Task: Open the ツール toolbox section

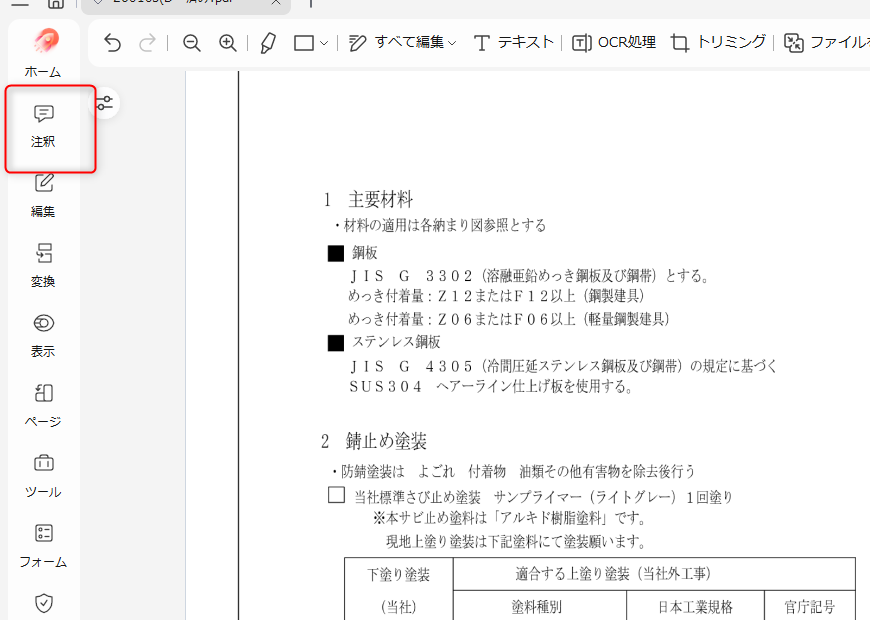Action: [43, 475]
